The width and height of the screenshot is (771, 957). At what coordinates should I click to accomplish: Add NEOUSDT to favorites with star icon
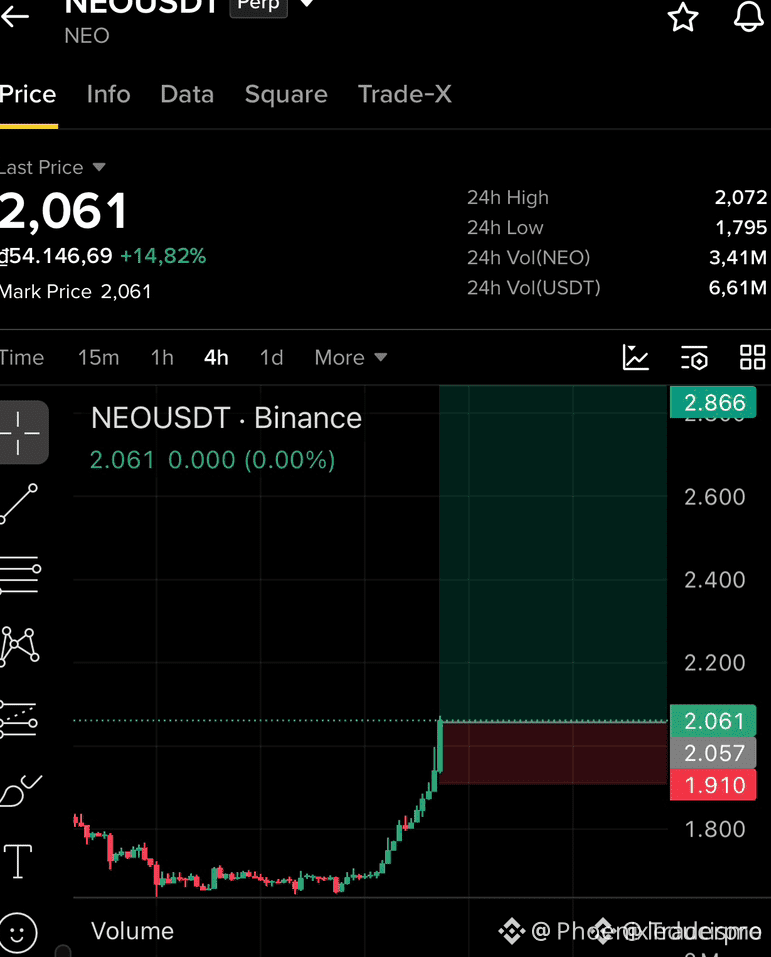pos(682,16)
